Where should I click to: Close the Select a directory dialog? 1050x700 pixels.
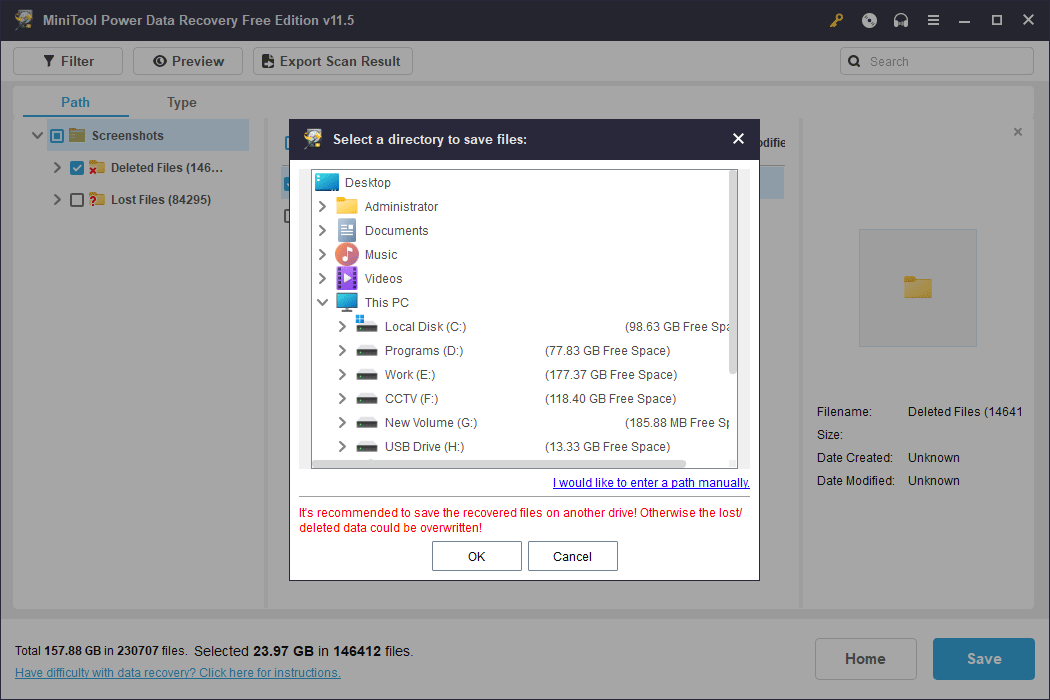click(738, 139)
